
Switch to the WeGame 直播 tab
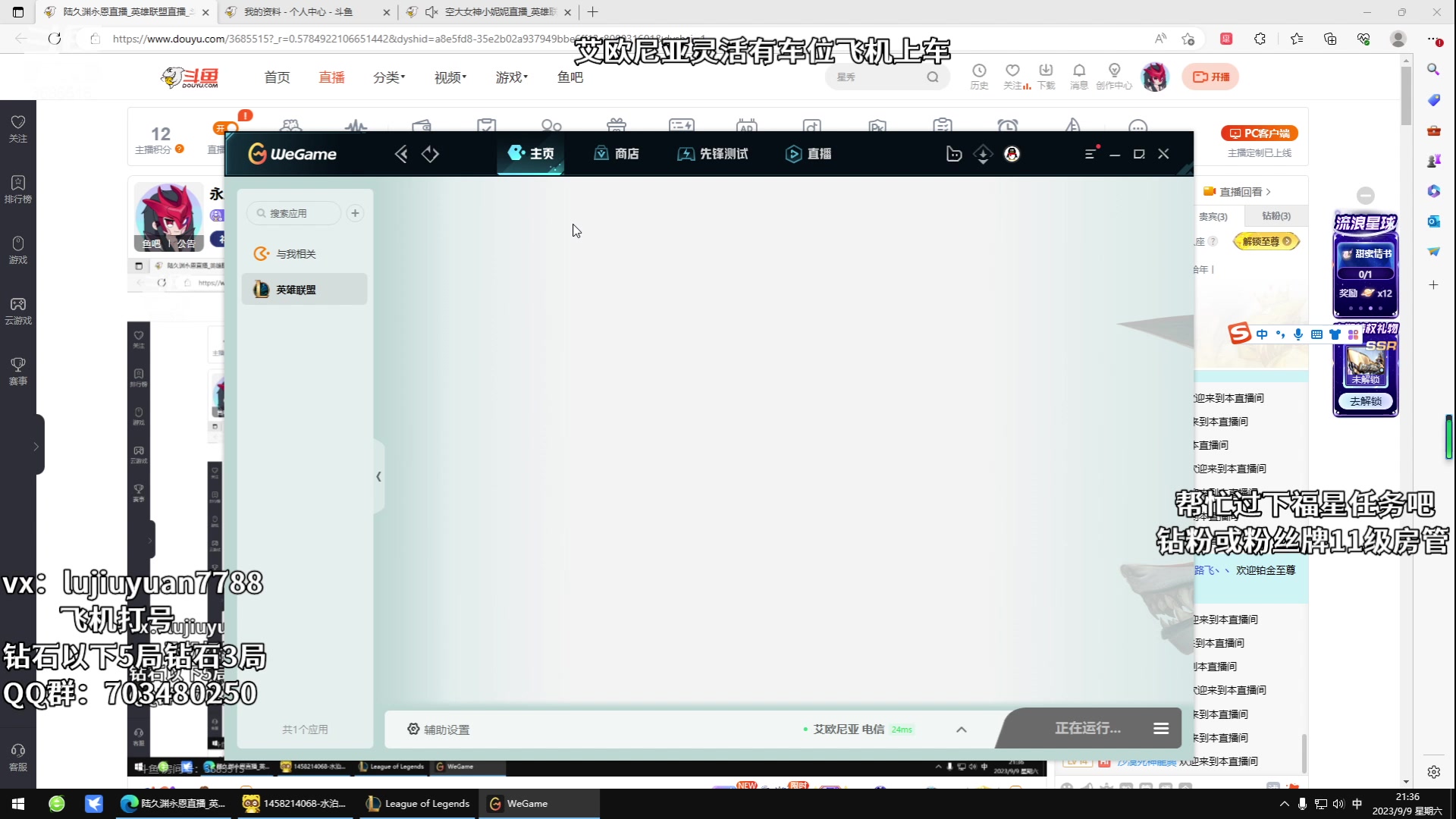coord(808,154)
